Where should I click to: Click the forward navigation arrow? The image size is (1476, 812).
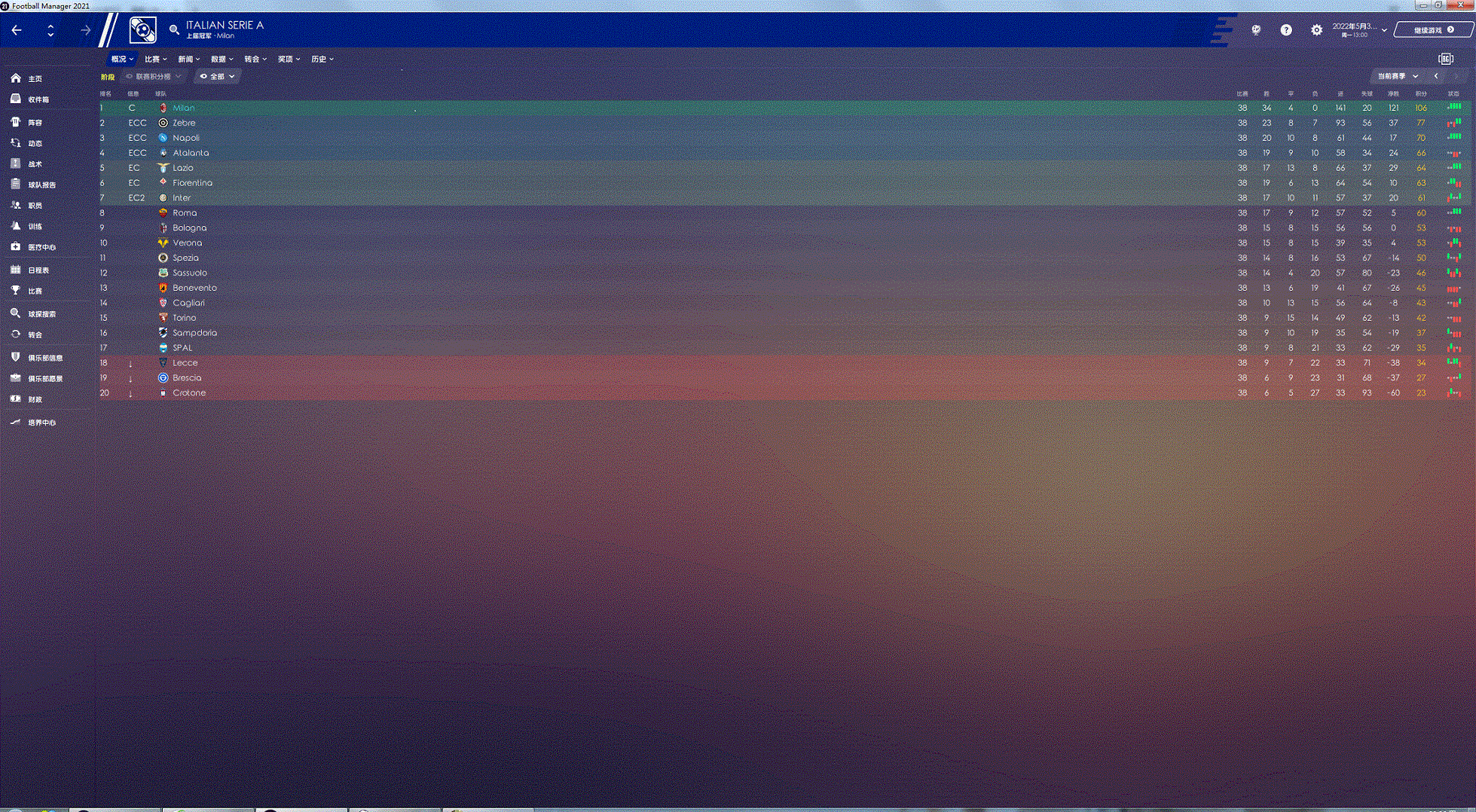[85, 30]
